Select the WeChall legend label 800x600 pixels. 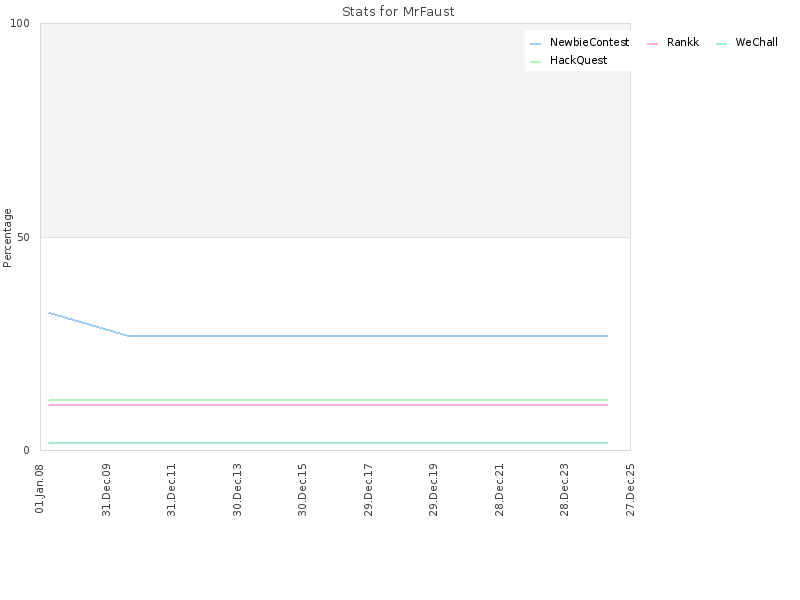pyautogui.click(x=756, y=42)
